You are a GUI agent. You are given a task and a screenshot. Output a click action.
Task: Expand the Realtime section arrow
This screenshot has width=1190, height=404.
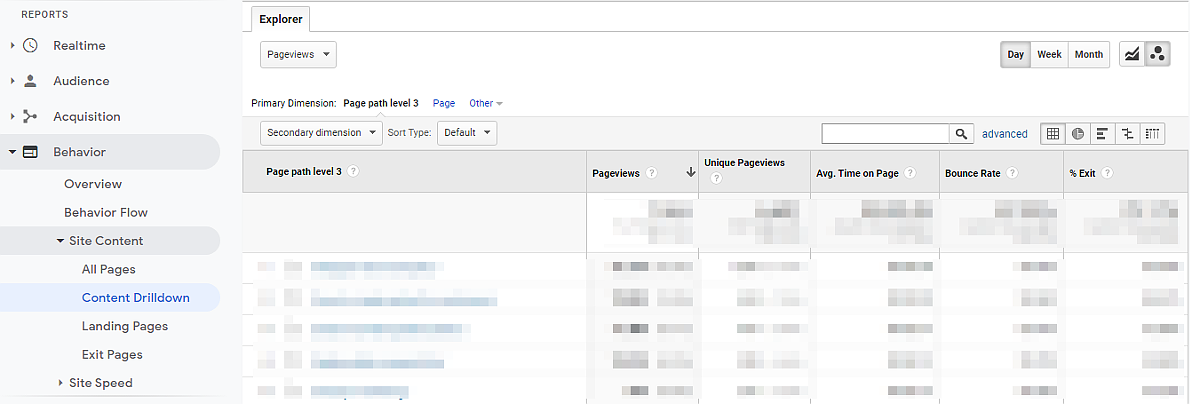12,46
